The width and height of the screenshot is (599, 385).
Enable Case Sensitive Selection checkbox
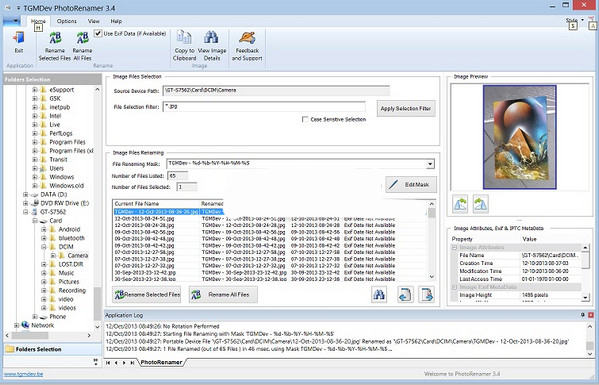(x=305, y=120)
